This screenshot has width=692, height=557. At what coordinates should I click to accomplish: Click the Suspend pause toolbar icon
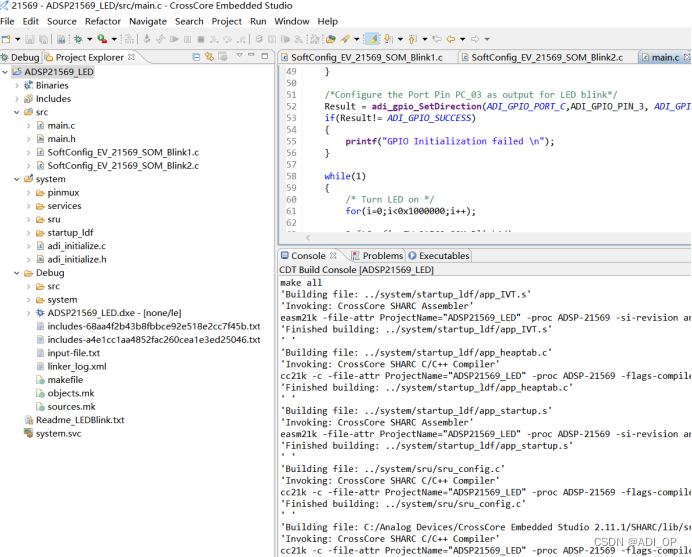(188, 39)
